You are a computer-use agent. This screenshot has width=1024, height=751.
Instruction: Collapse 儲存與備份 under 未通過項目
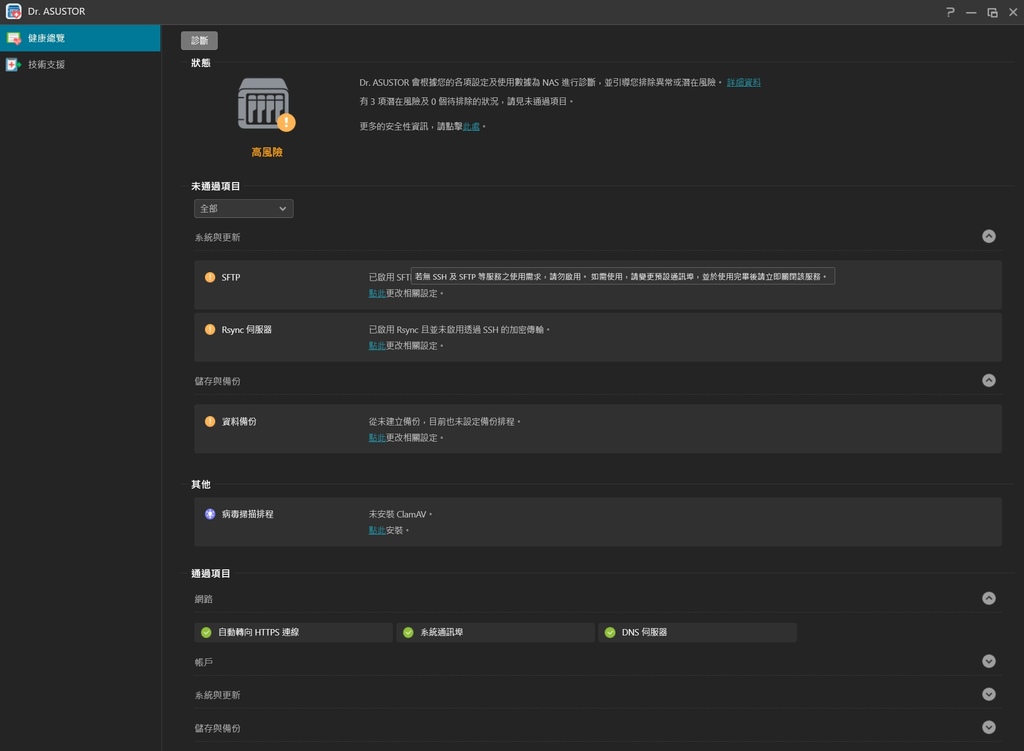(989, 380)
